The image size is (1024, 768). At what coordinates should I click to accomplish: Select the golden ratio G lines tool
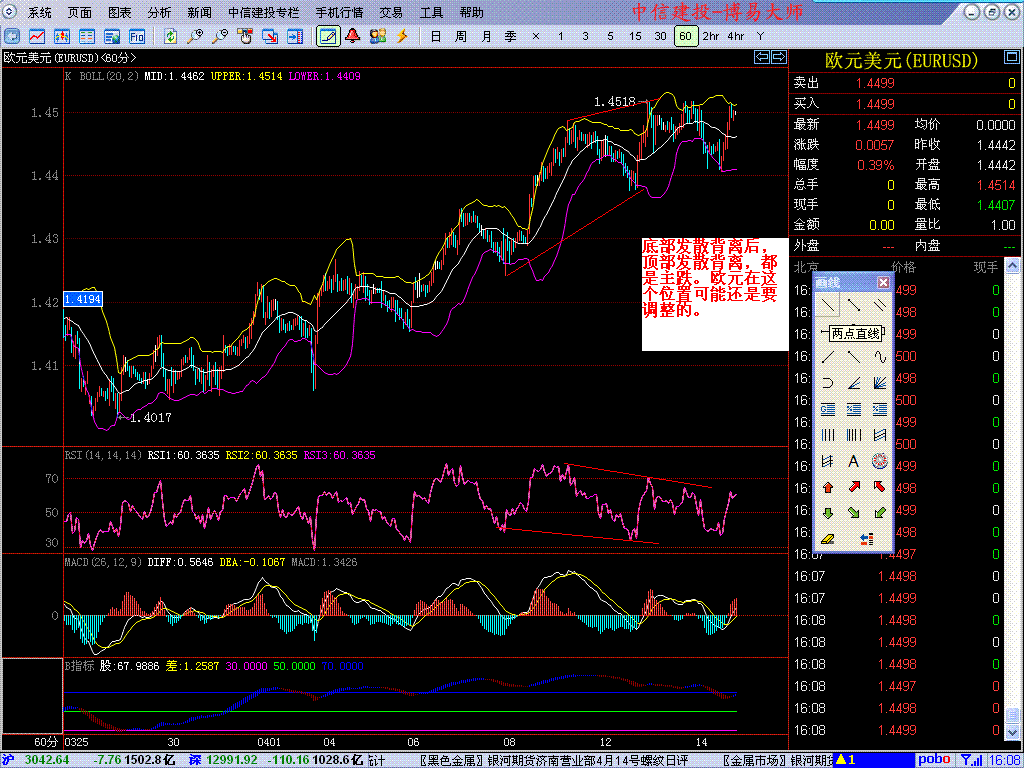click(x=828, y=409)
